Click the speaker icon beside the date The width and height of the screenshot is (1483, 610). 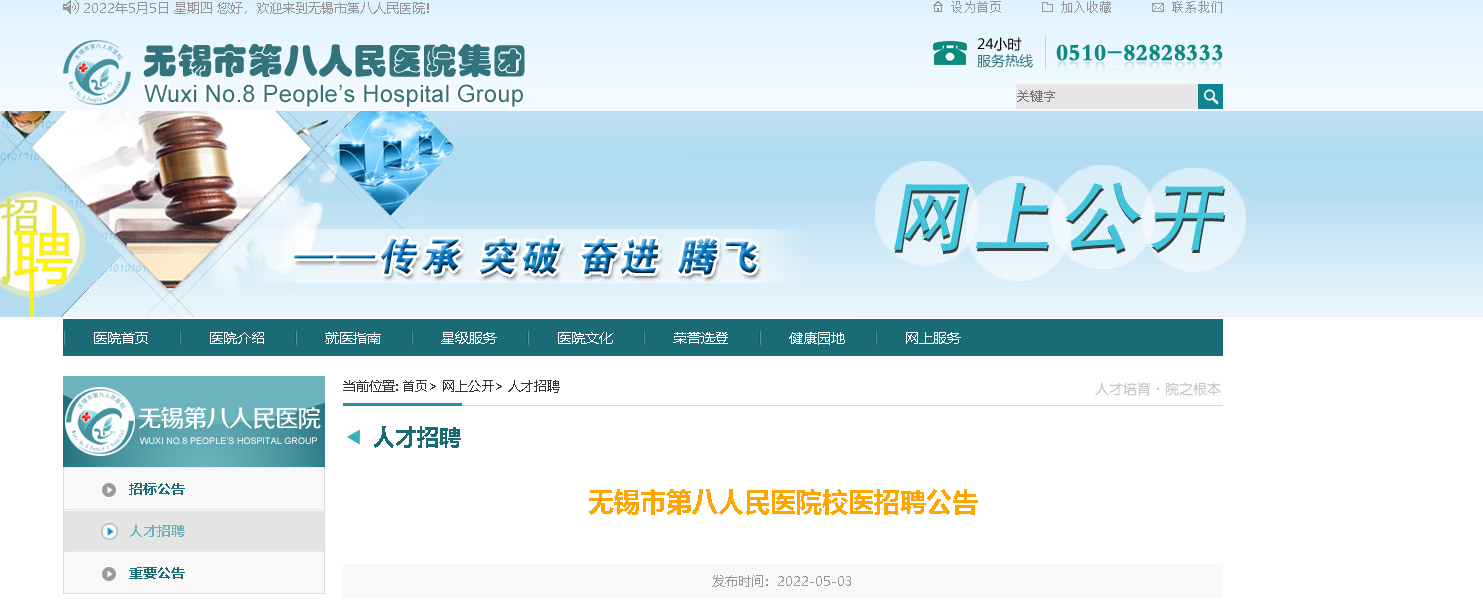coord(70,8)
